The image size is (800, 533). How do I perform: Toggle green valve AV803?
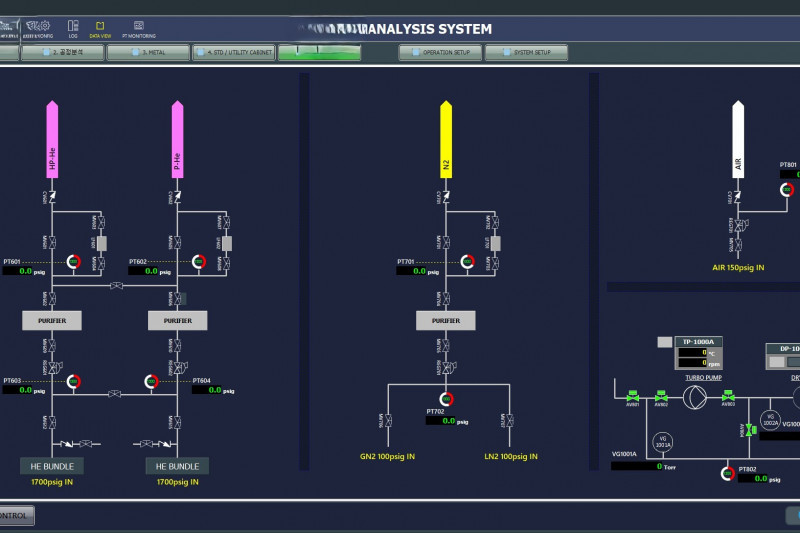point(728,397)
